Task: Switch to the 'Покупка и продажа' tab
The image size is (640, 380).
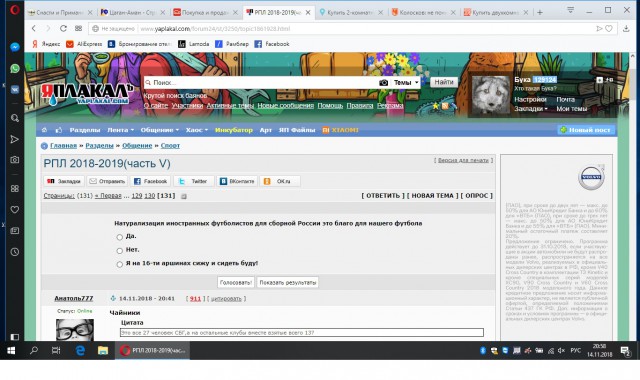Action: tap(206, 13)
